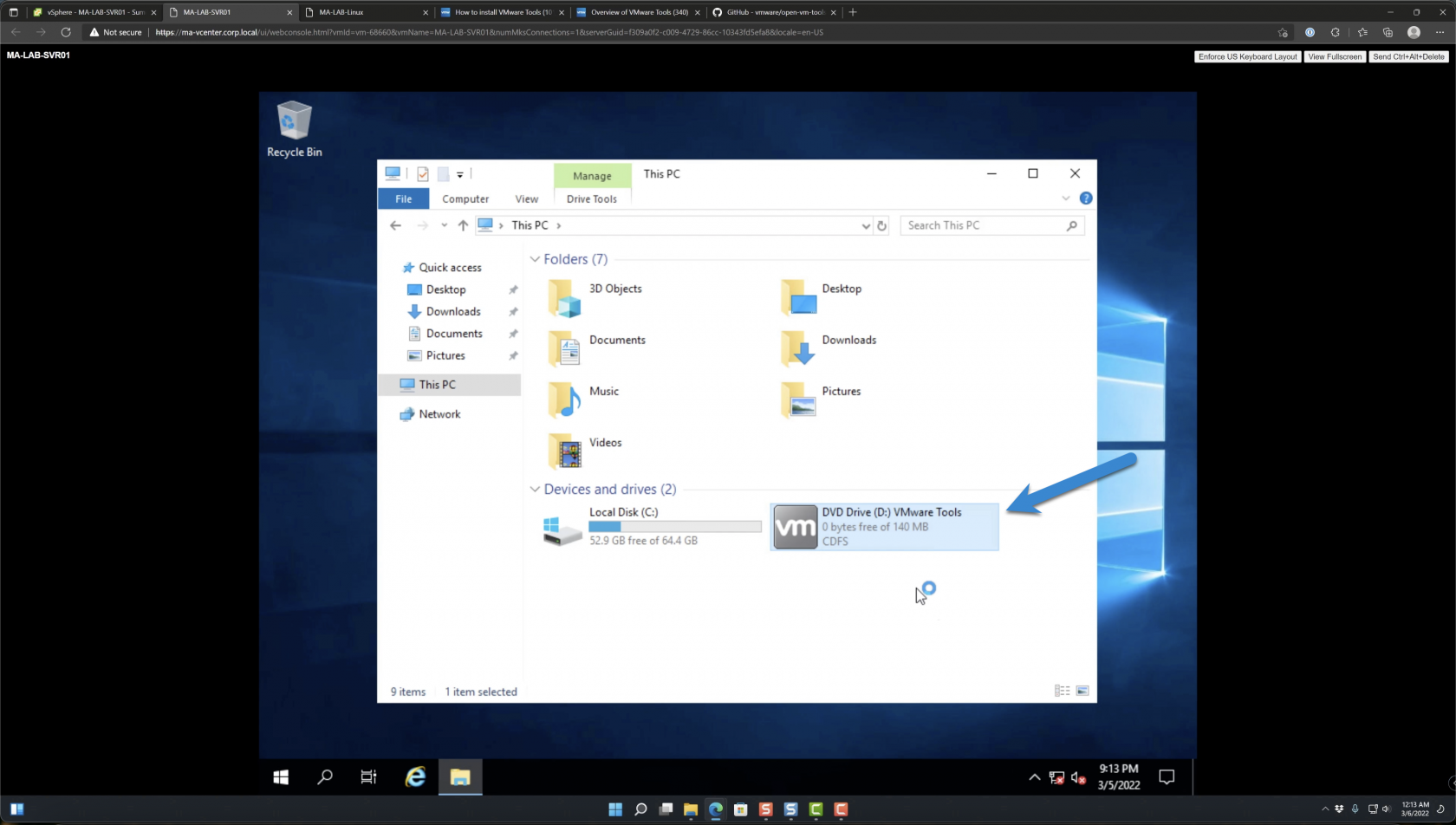Refresh the This PC view

pos(882,225)
